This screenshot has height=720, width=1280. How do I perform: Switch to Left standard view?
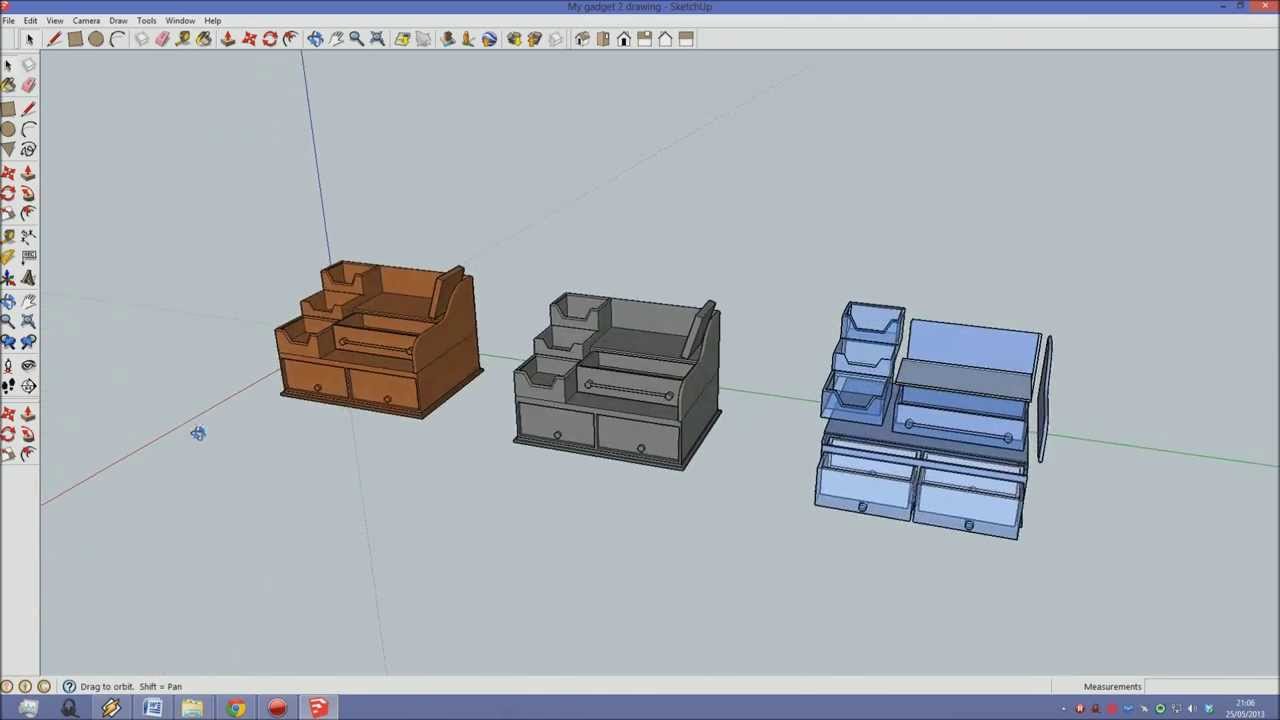686,39
